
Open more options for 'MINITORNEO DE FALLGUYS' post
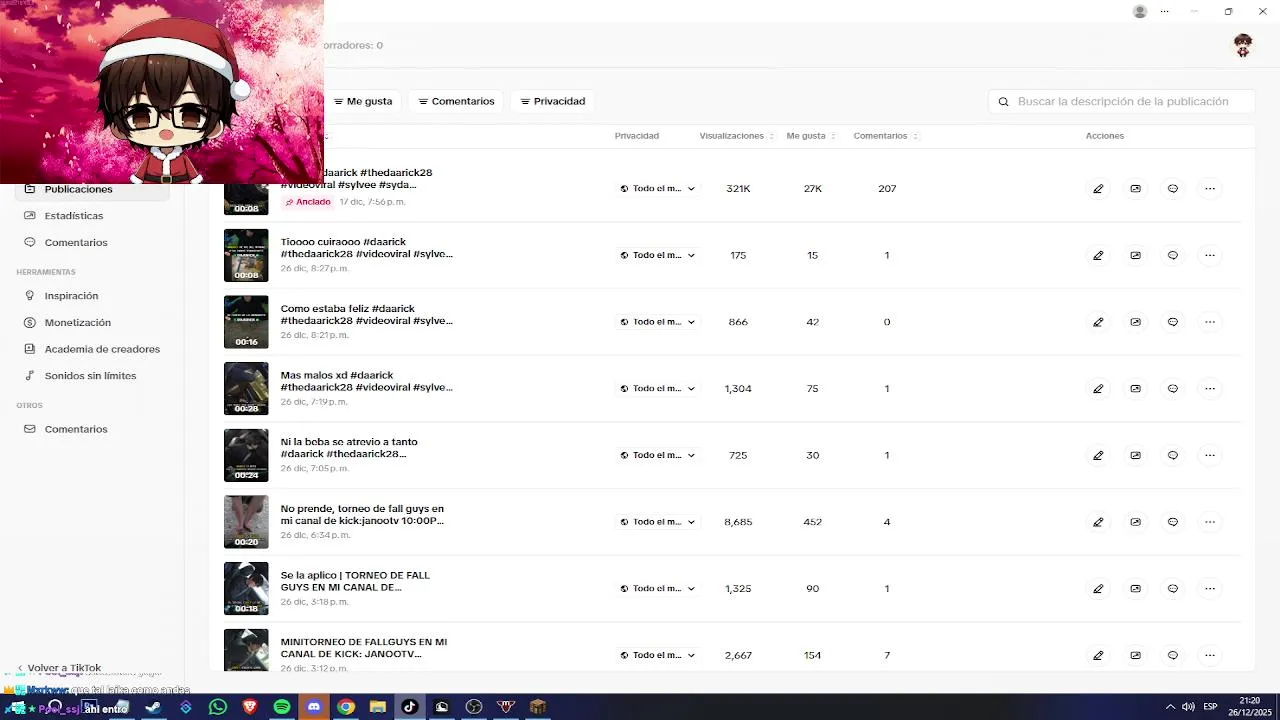coord(1210,655)
